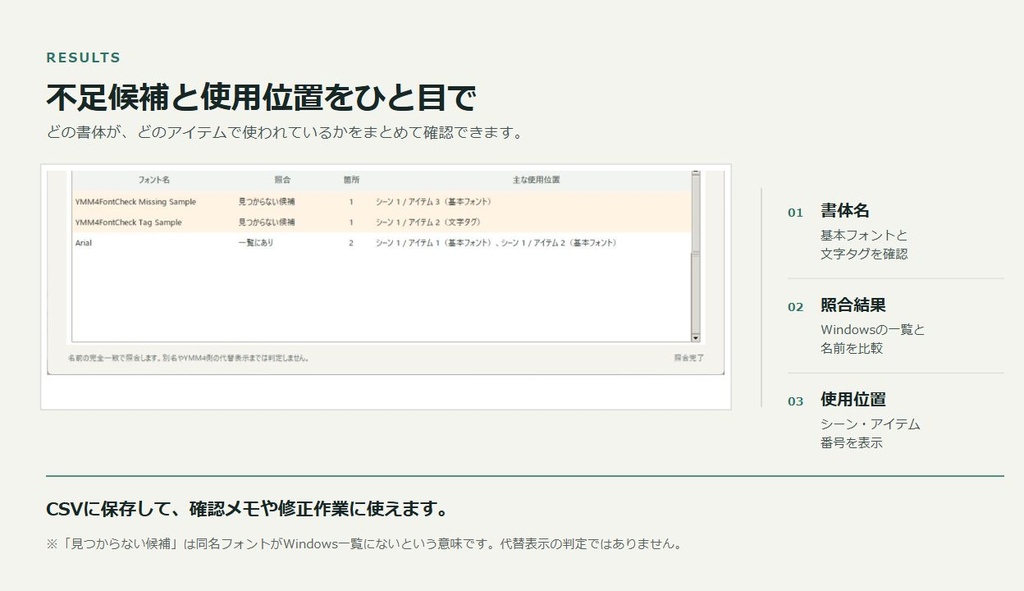Click シーン 1 / アイテム 3（基本フォント） location
1024x591 pixels.
433,202
